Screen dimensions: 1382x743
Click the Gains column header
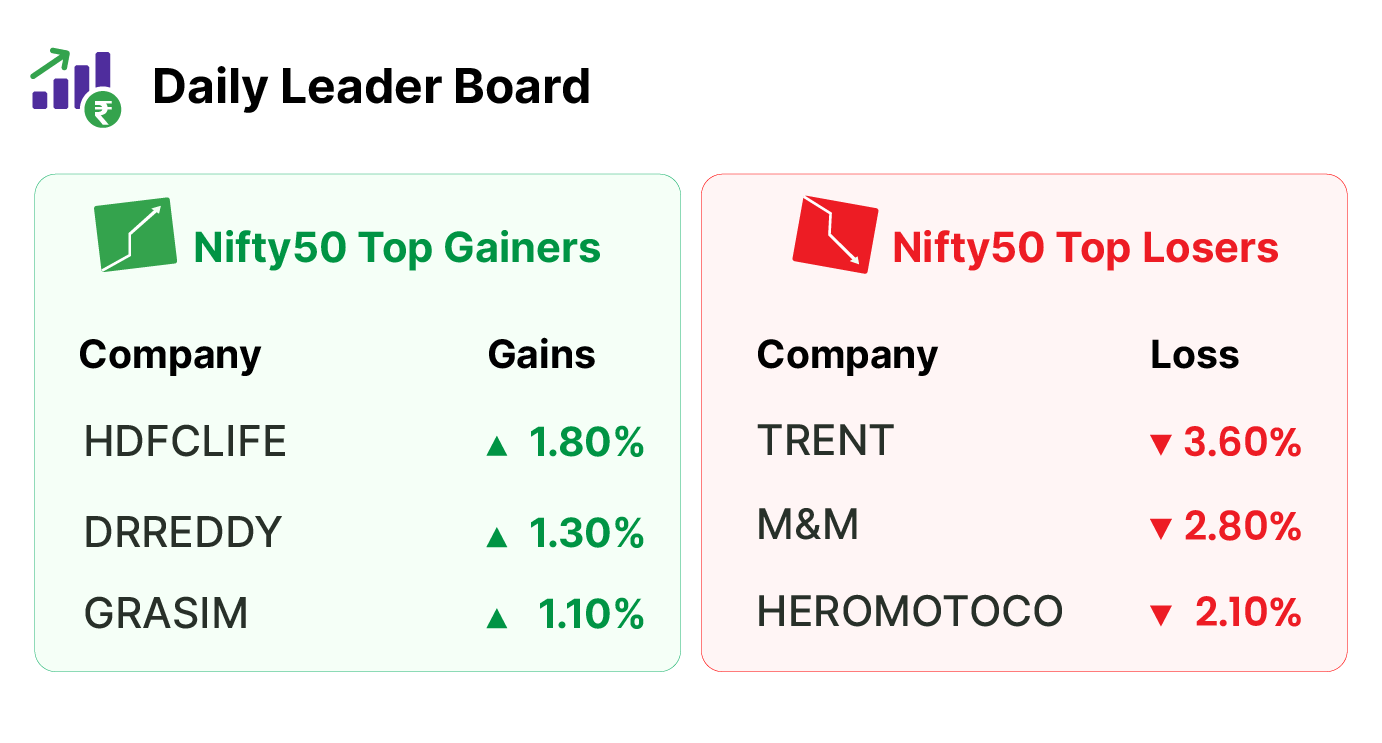(x=542, y=355)
